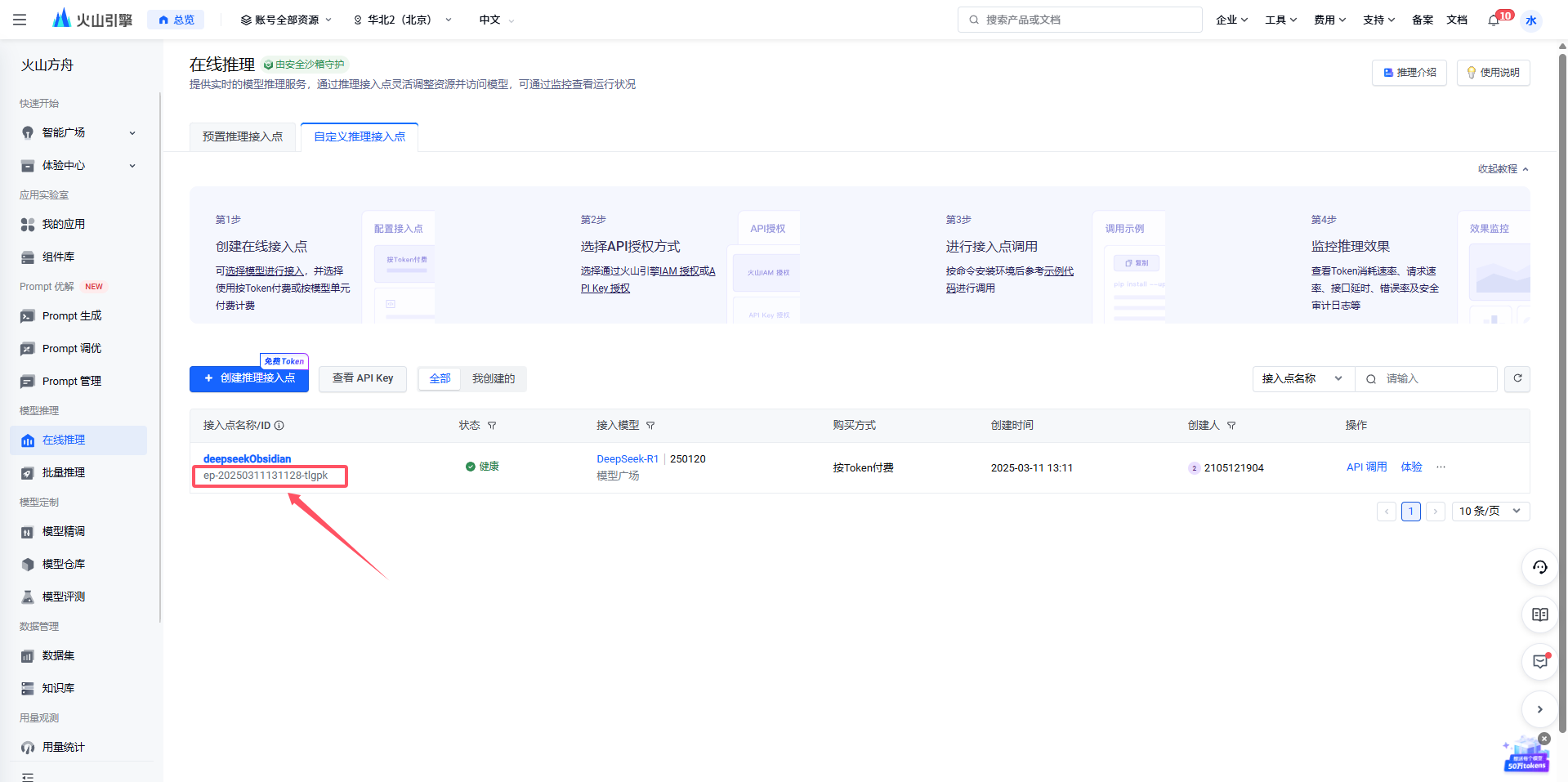1568x782 pixels.
Task: Click 查看 API Key button
Action: pos(363,378)
